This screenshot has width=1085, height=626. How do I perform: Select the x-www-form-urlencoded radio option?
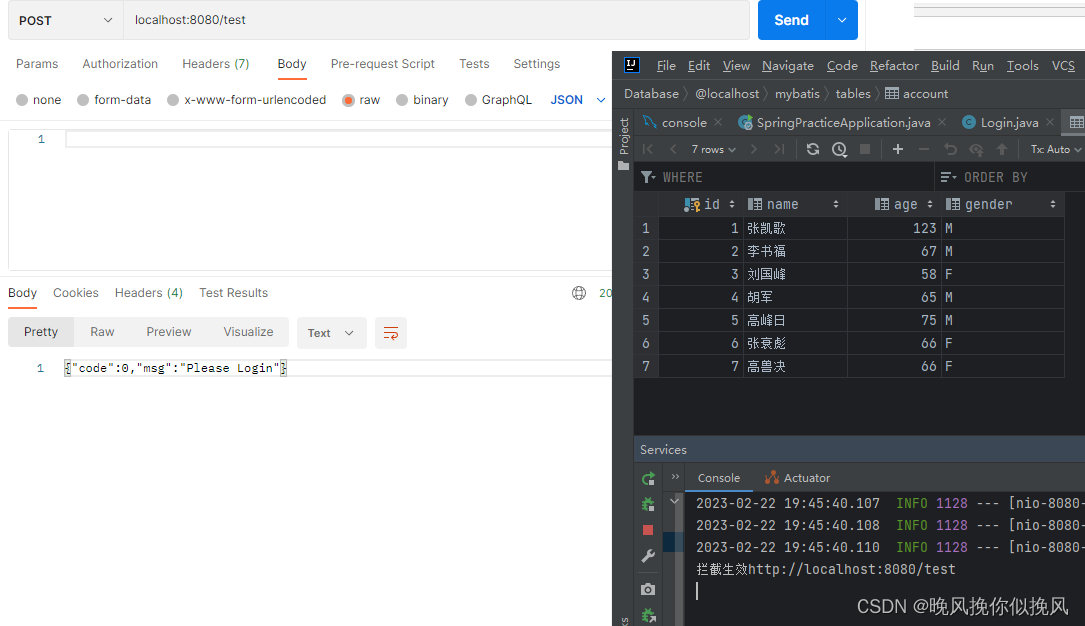173,100
